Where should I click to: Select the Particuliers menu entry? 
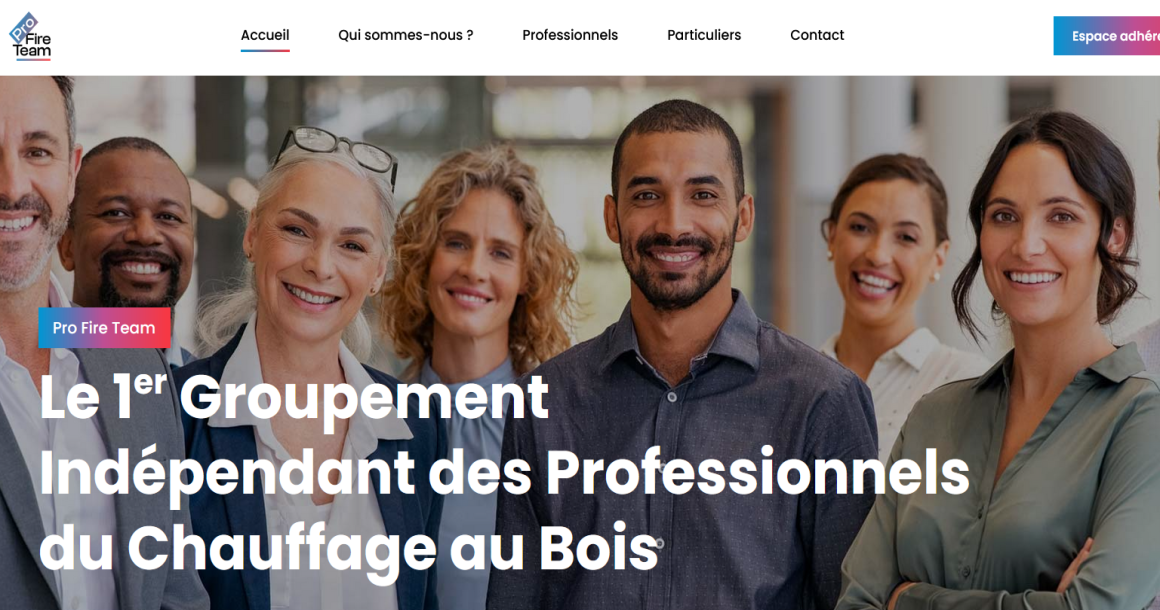[x=704, y=35]
